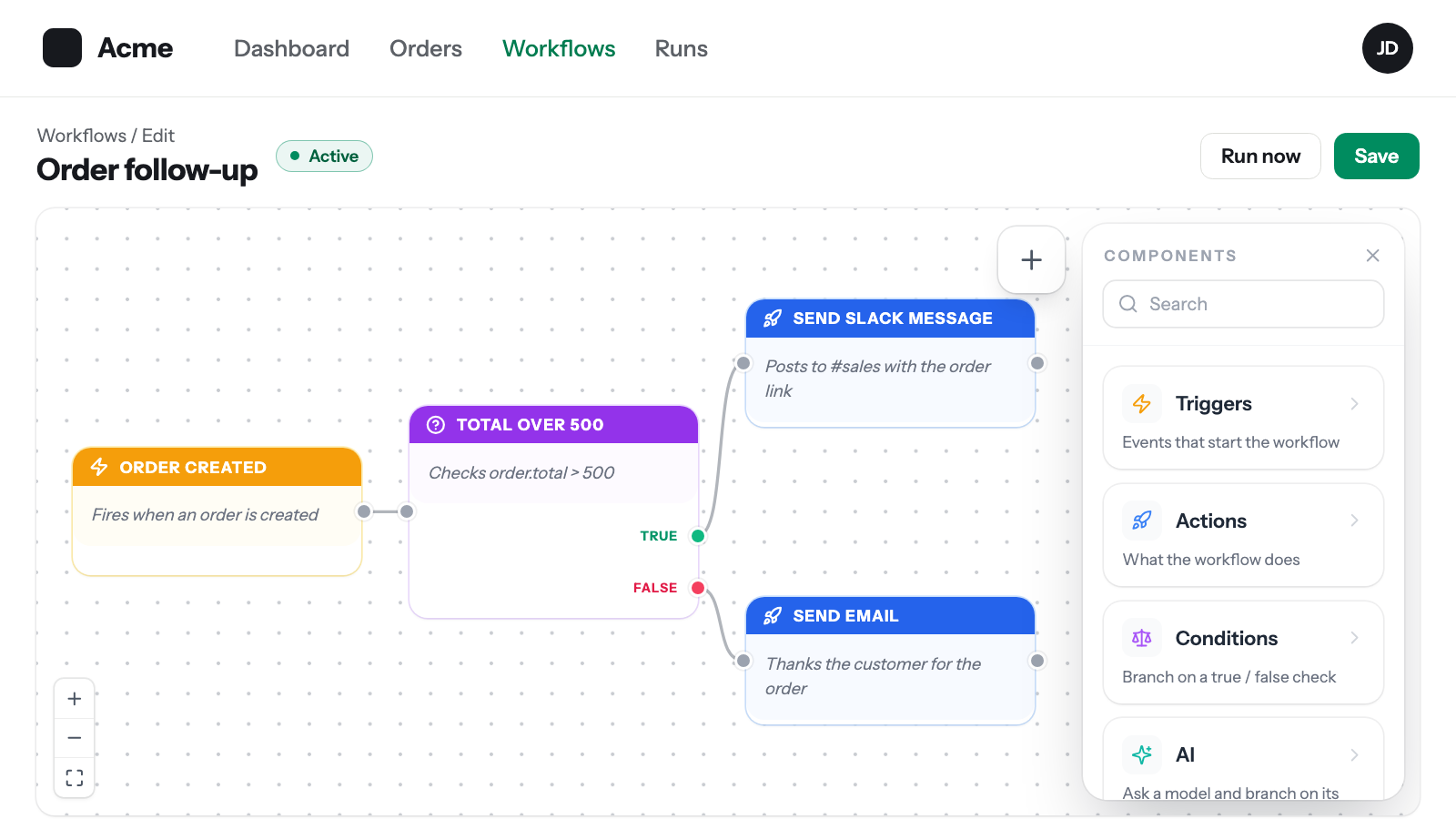Click the Order Created lightning icon

coord(99,467)
